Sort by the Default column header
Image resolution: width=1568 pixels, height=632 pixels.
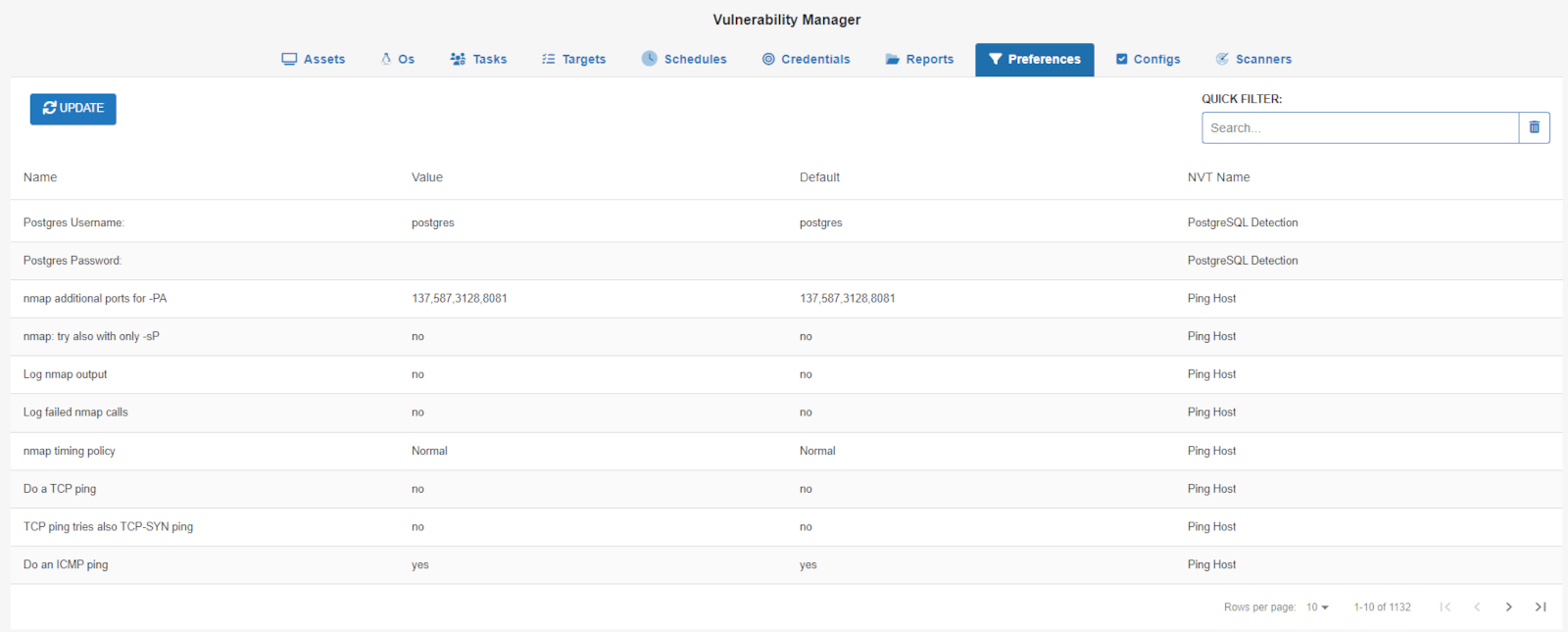tap(819, 177)
